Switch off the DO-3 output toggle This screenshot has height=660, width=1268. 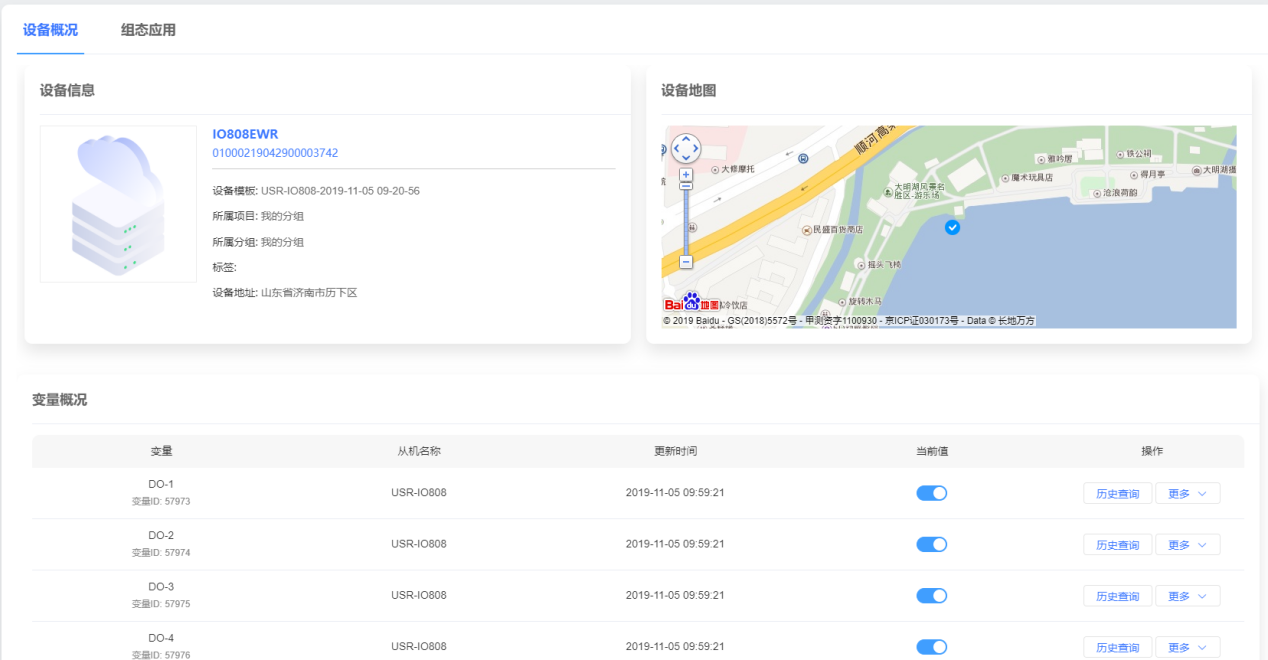931,595
